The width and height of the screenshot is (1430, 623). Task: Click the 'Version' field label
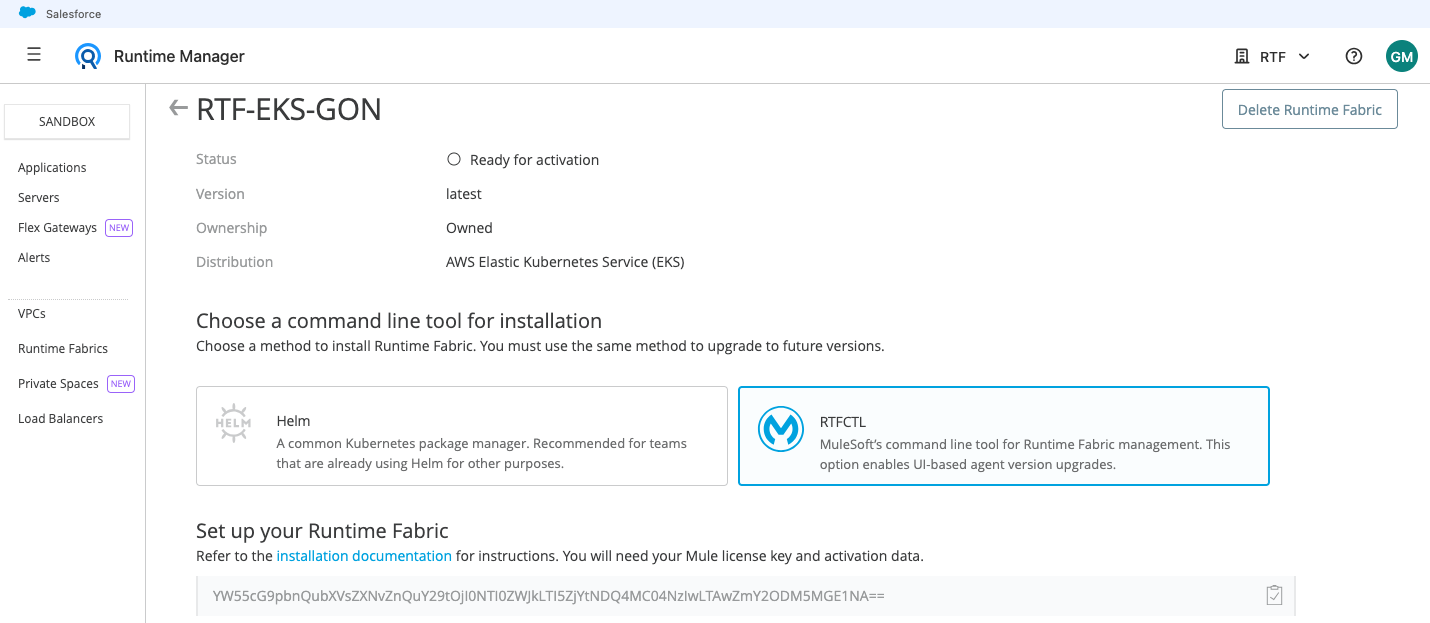coord(220,194)
